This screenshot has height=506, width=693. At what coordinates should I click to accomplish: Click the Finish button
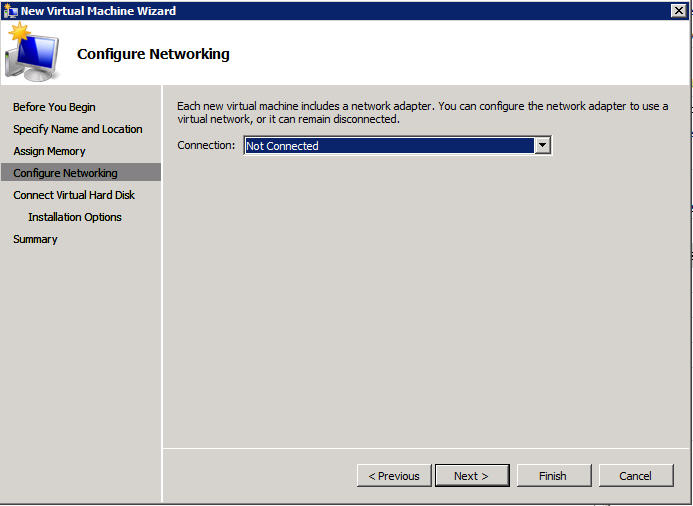[553, 476]
